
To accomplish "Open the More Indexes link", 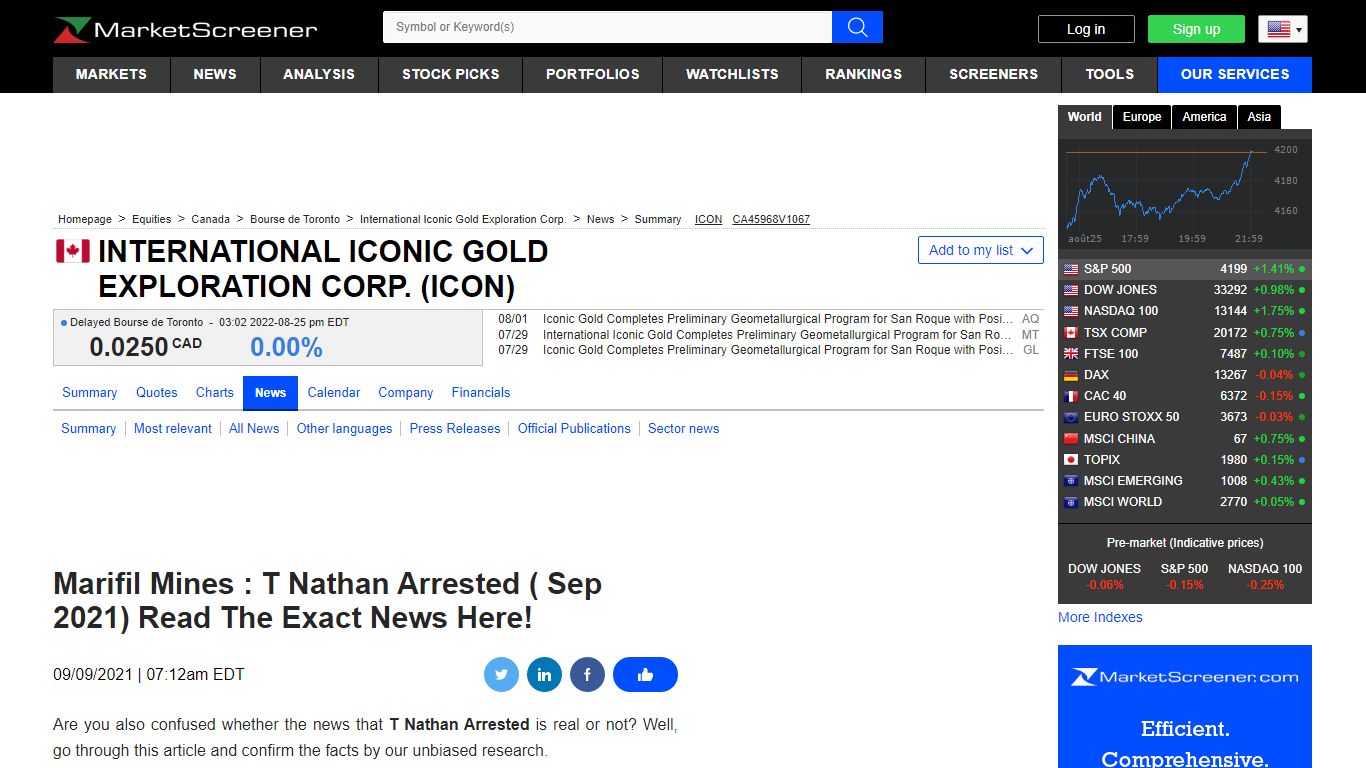I will pos(1100,617).
